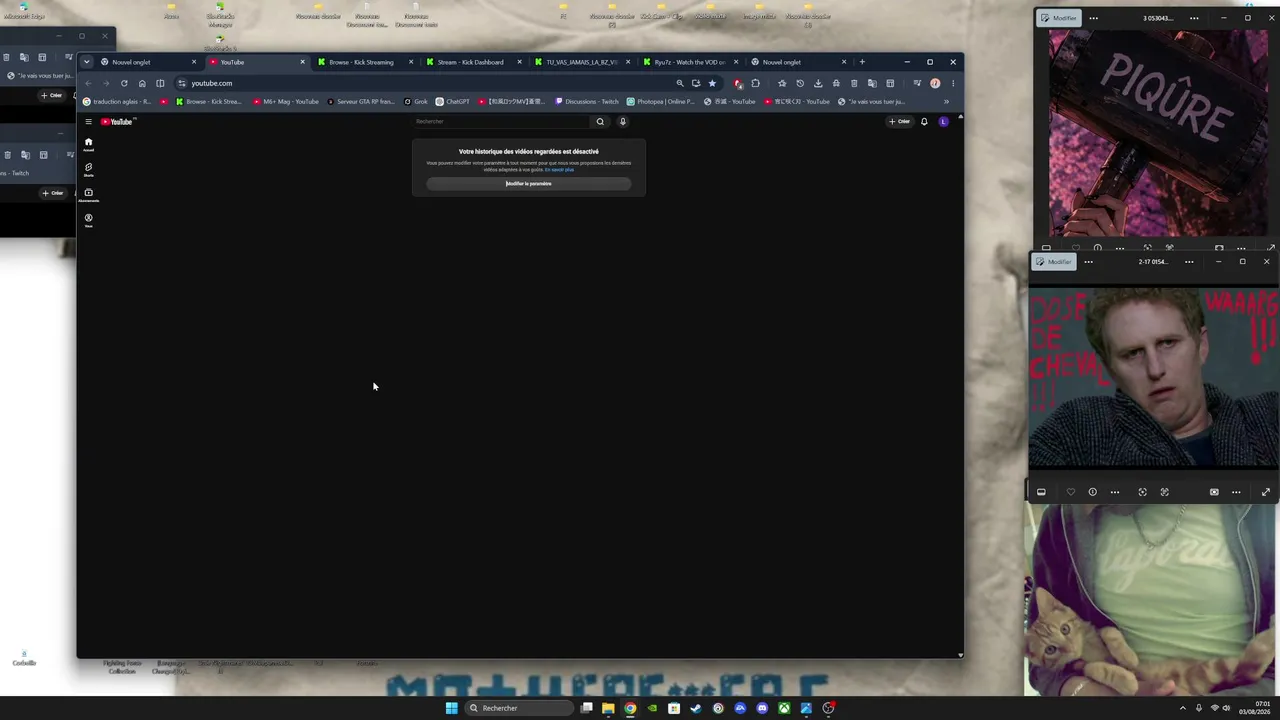Open the M6+ Mag - YouTube bookmark
The width and height of the screenshot is (1280, 720).
pyautogui.click(x=286, y=101)
